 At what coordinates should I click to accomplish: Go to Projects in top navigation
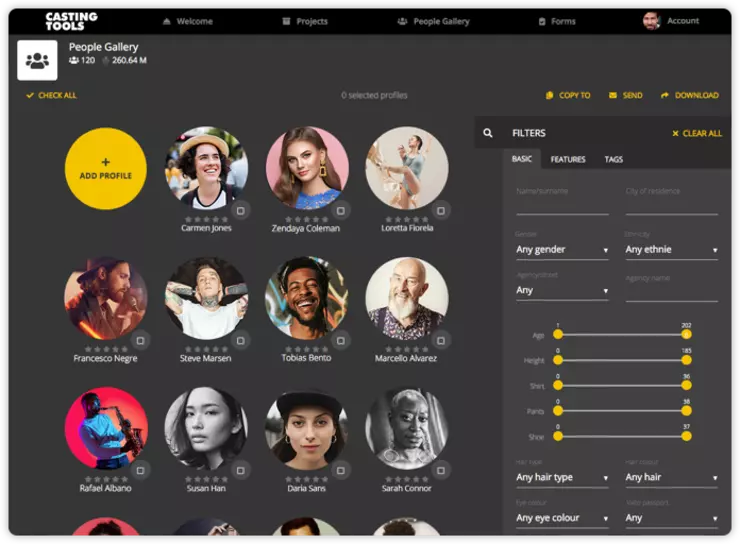pos(305,21)
